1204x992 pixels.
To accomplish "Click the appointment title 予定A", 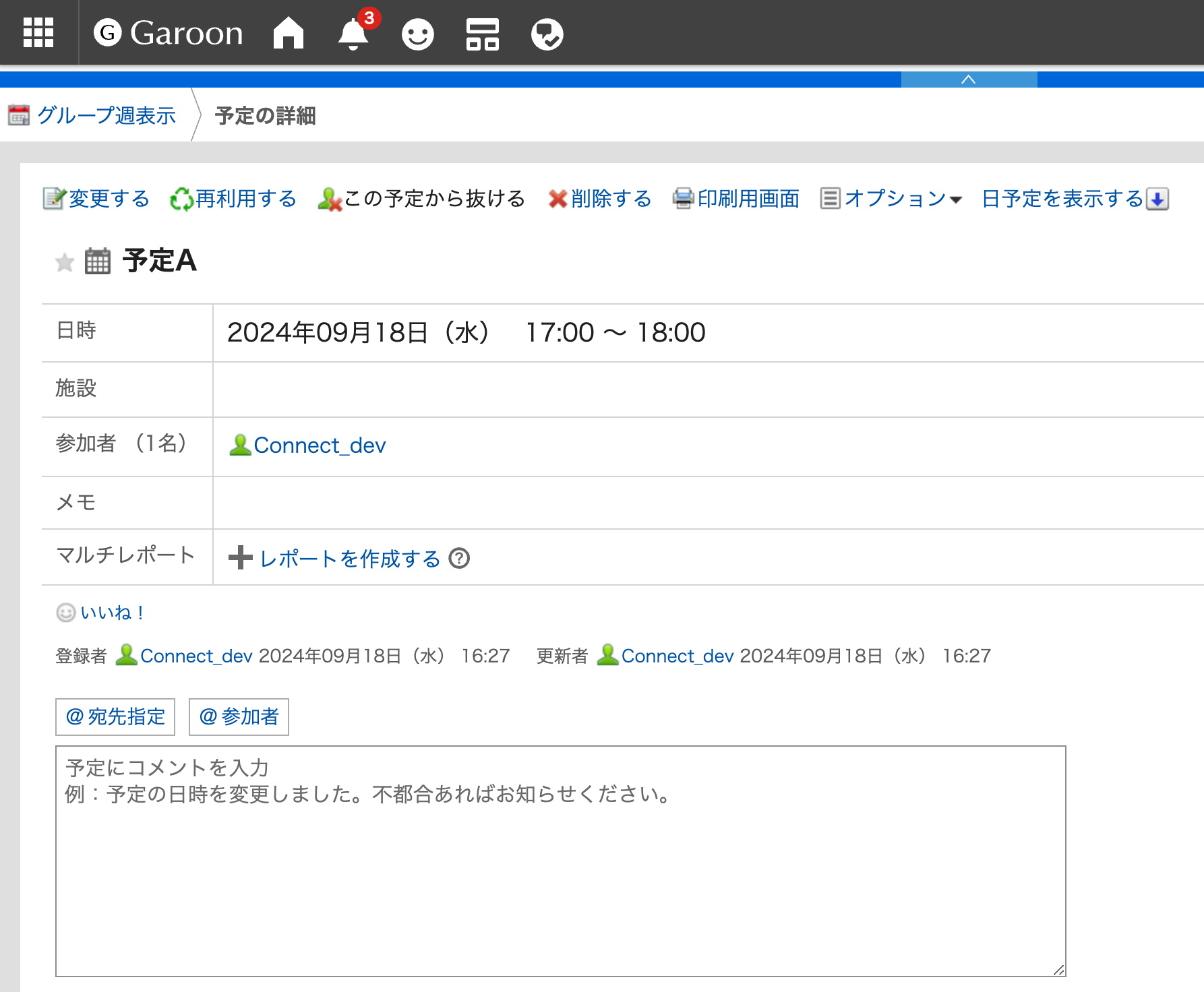I will 160,261.
